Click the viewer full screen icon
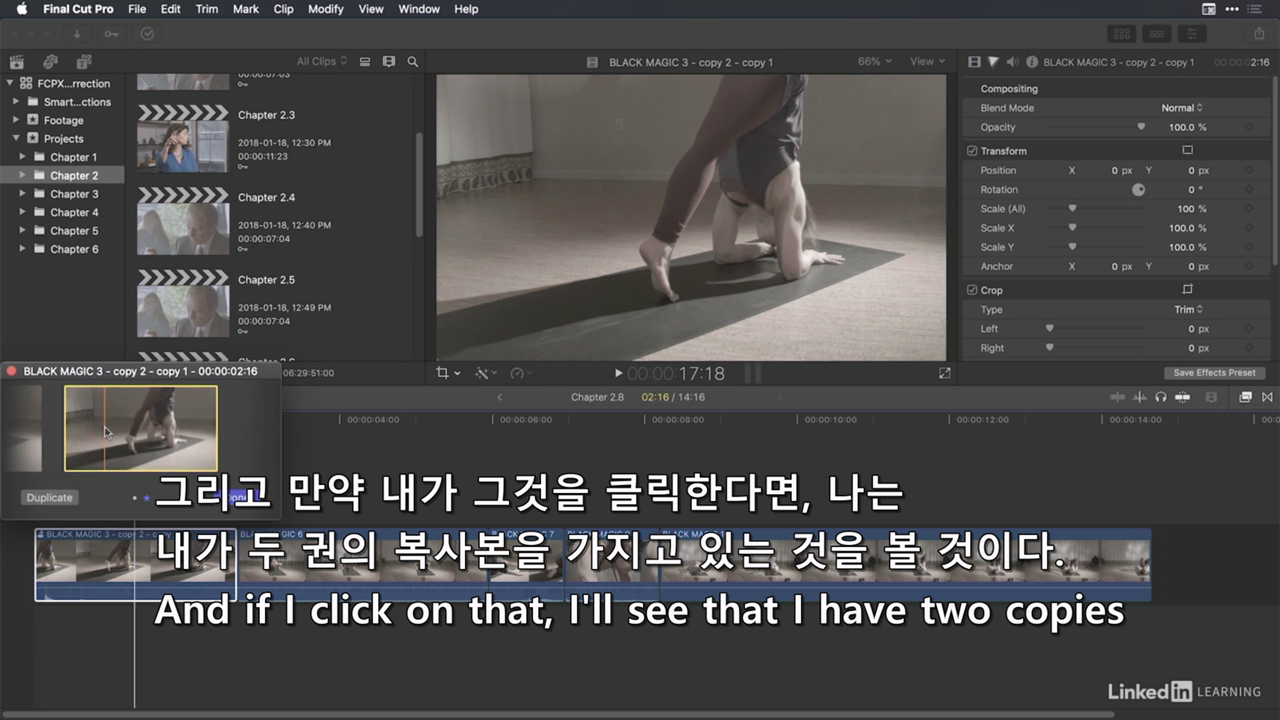Viewport: 1280px width, 720px height. [x=945, y=373]
